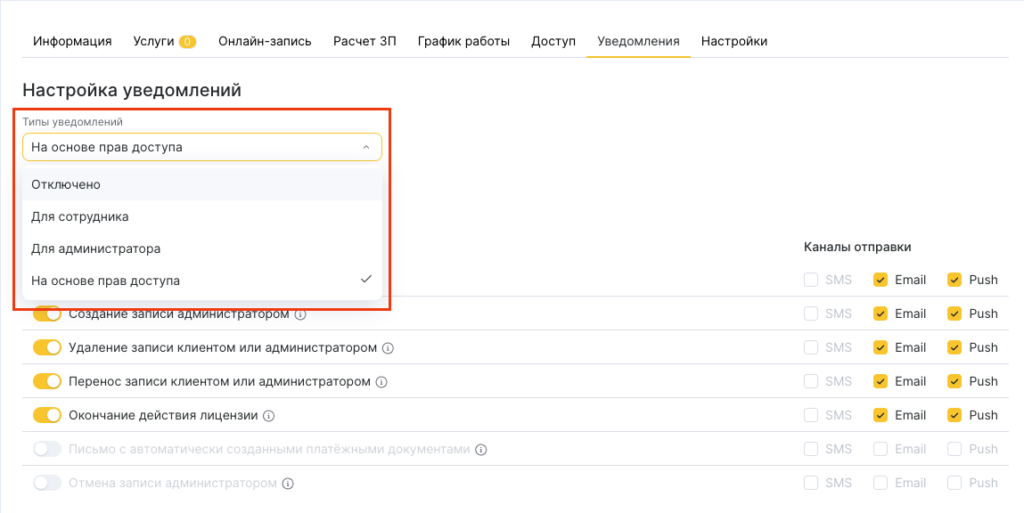This screenshot has width=1024, height=513.
Task: Click info icon next to Письмо с платёжными документами
Action: 481,450
